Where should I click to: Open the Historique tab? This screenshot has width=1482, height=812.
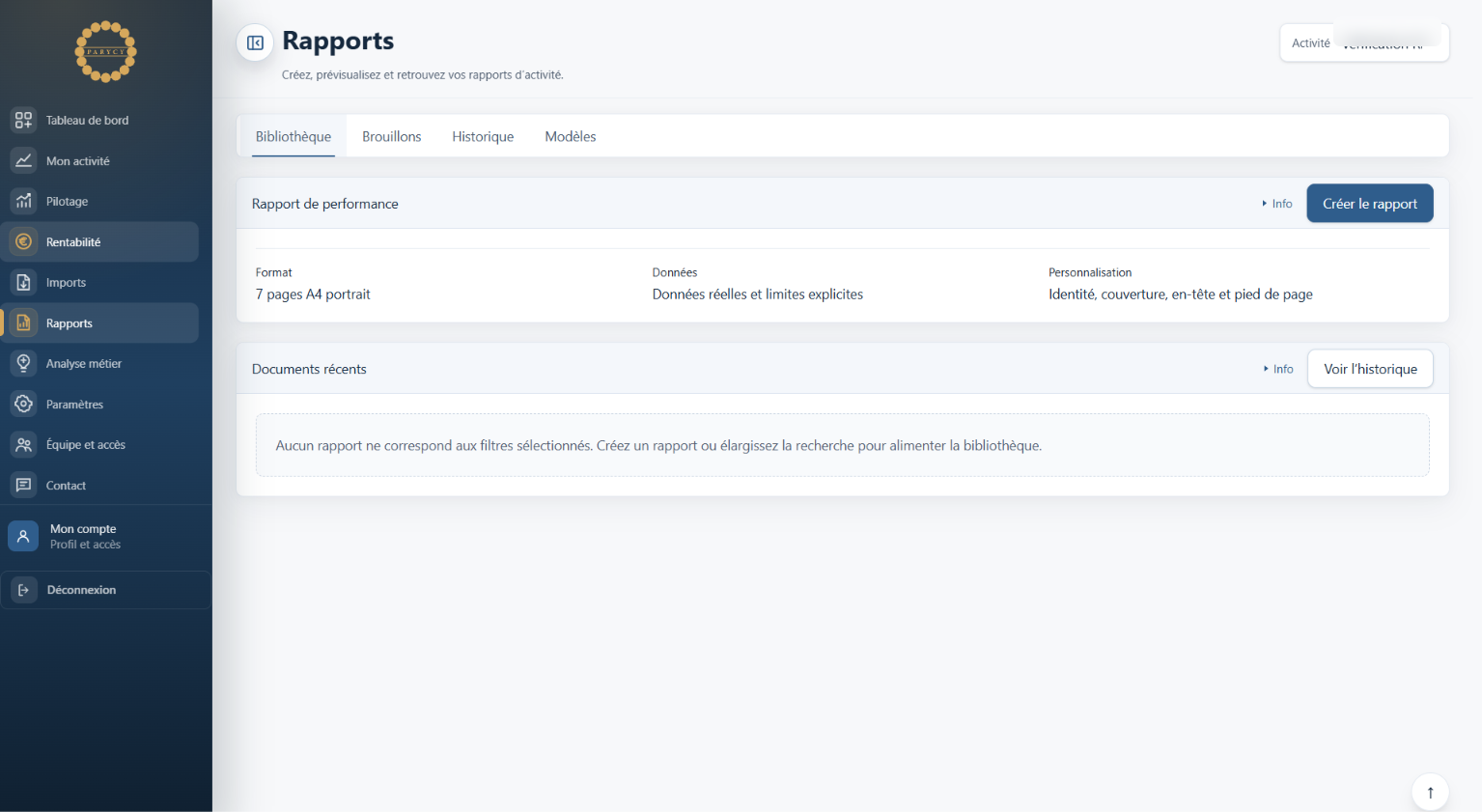483,136
